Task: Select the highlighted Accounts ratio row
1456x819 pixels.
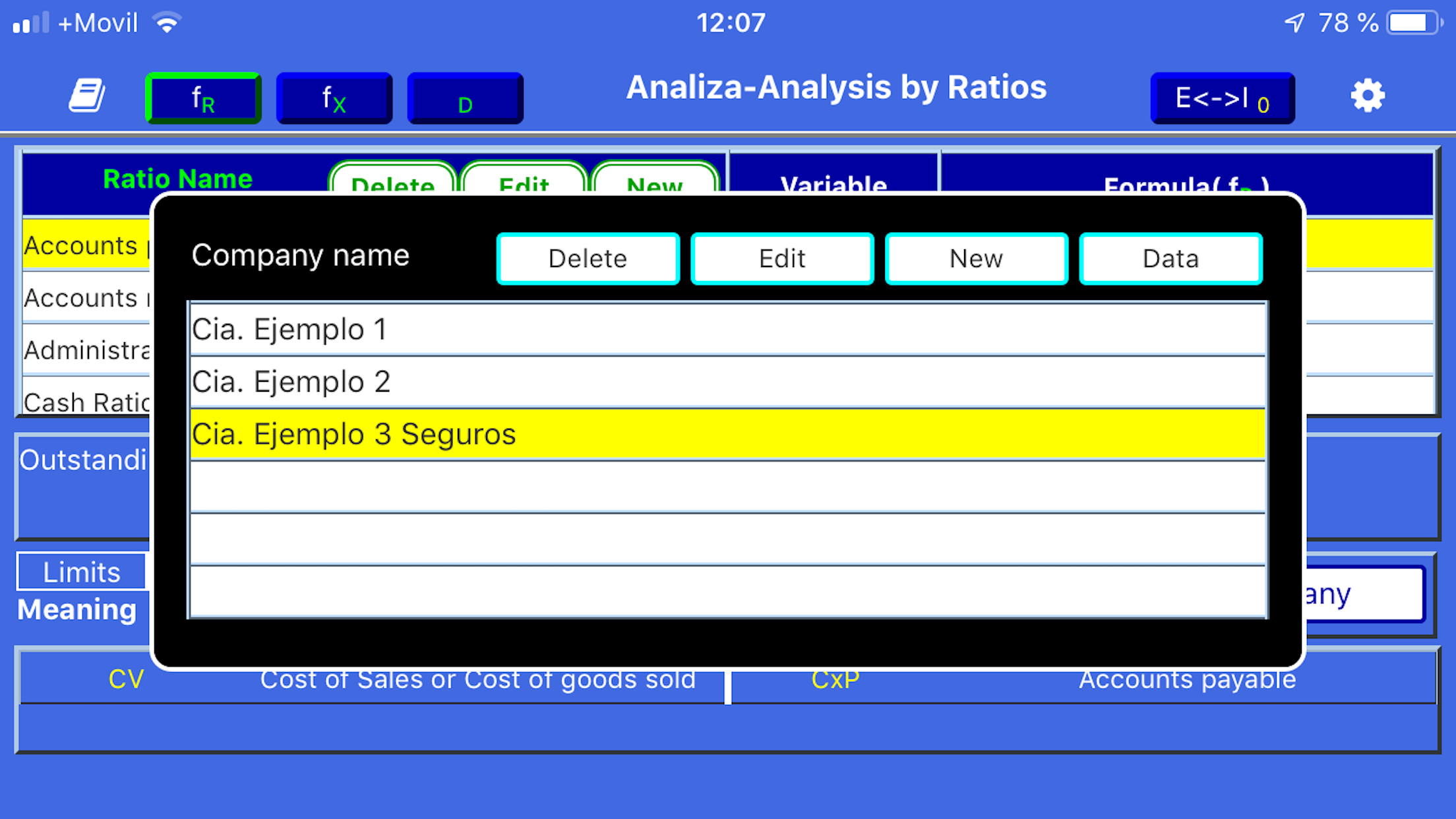Action: click(86, 245)
